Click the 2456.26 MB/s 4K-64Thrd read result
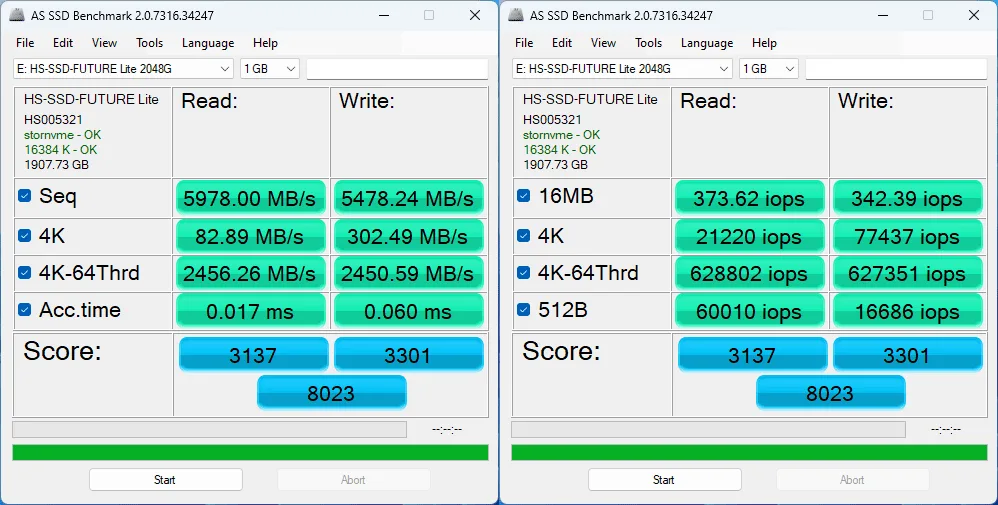Image resolution: width=998 pixels, height=505 pixels. pos(250,273)
